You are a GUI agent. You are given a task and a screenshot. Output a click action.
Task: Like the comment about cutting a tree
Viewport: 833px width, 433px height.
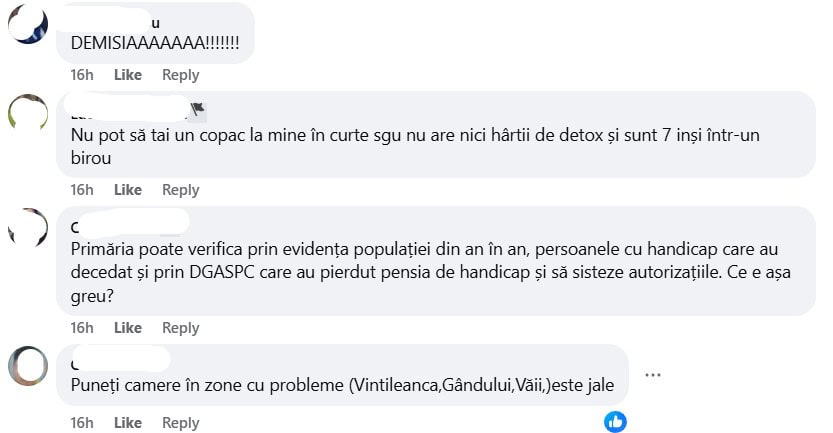[x=128, y=190]
